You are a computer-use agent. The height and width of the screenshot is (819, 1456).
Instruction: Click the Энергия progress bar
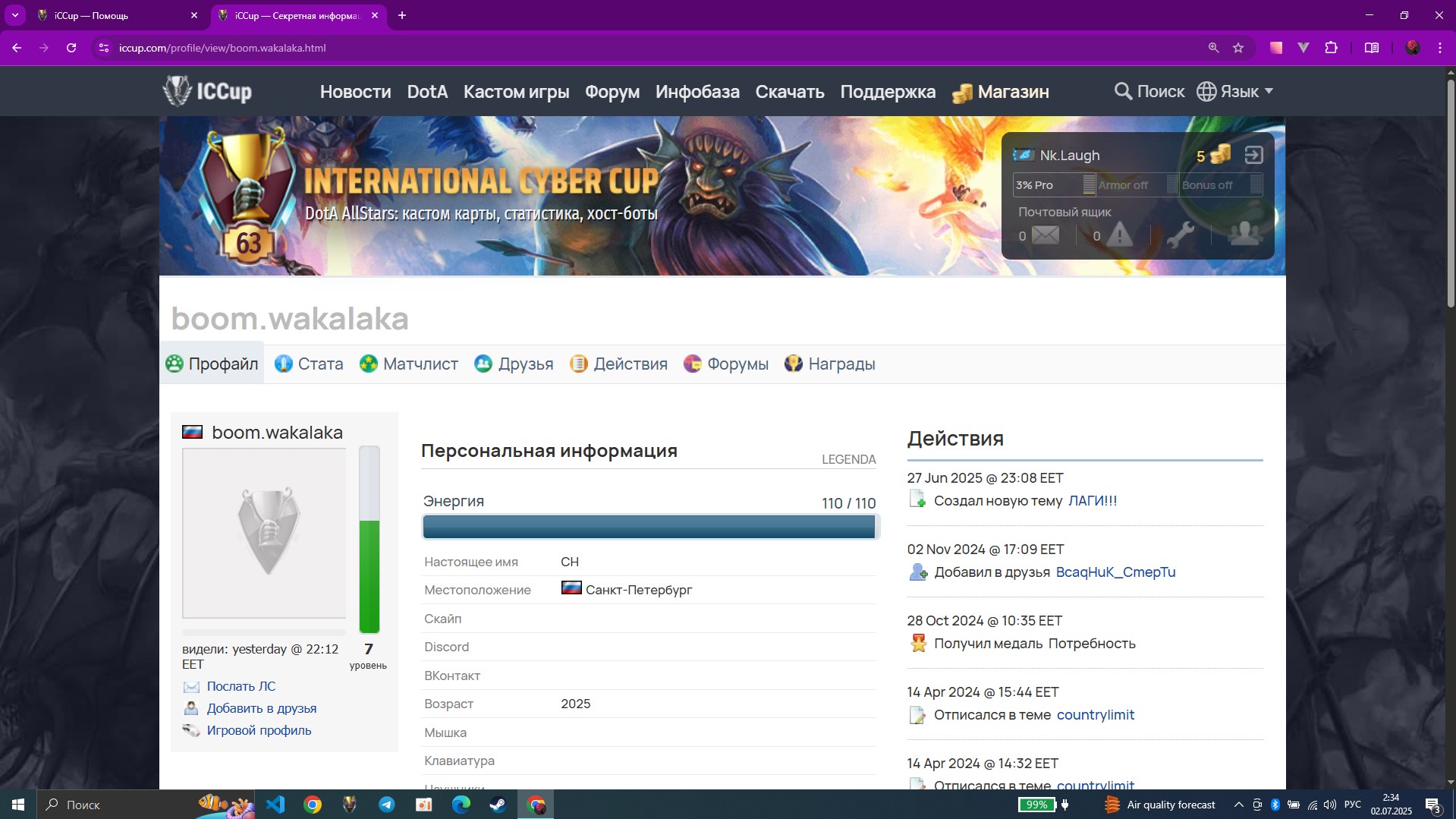pyautogui.click(x=649, y=527)
